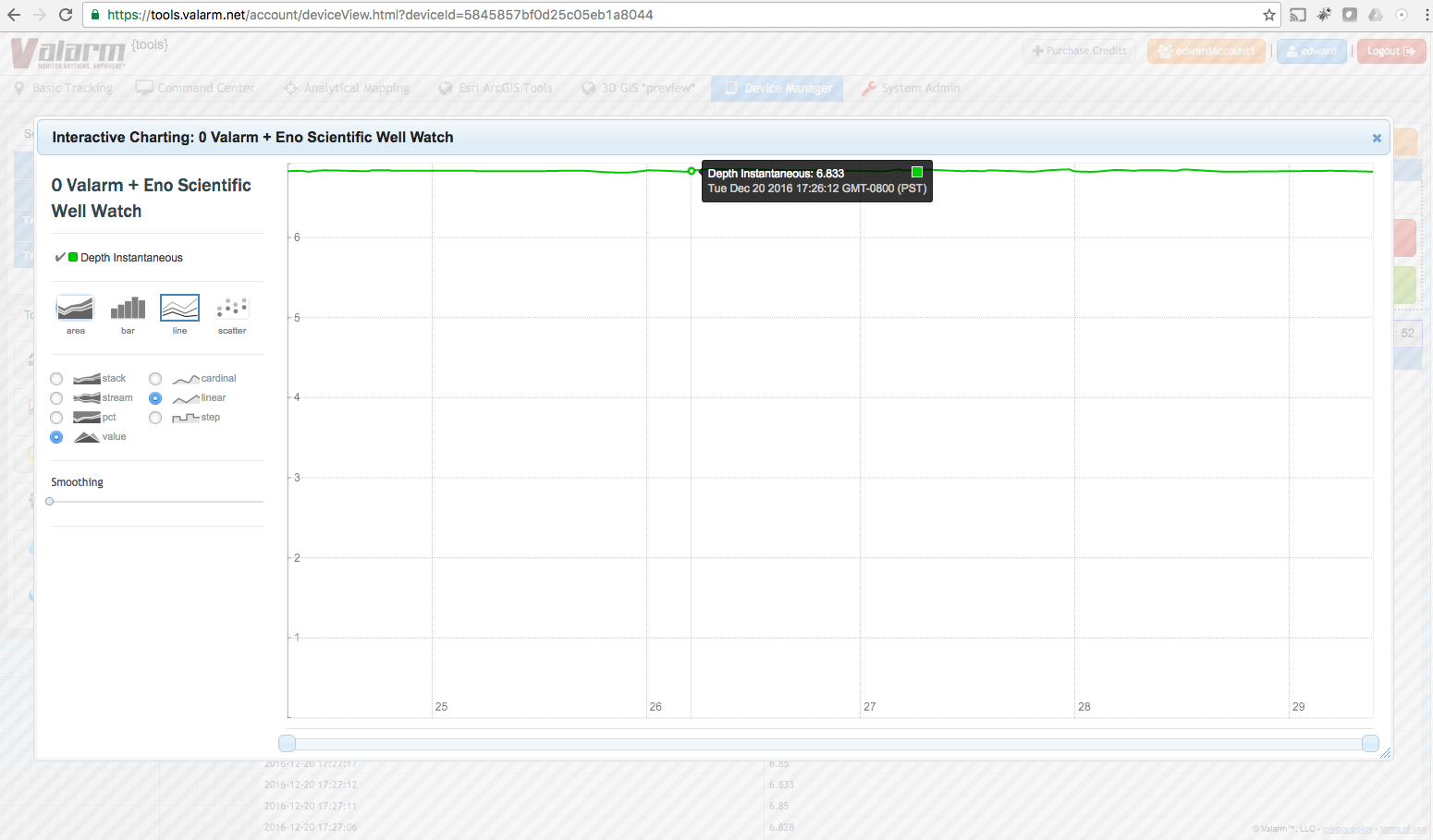Open Esri ArcGIS Tools tab
1433x840 pixels.
pyautogui.click(x=496, y=88)
